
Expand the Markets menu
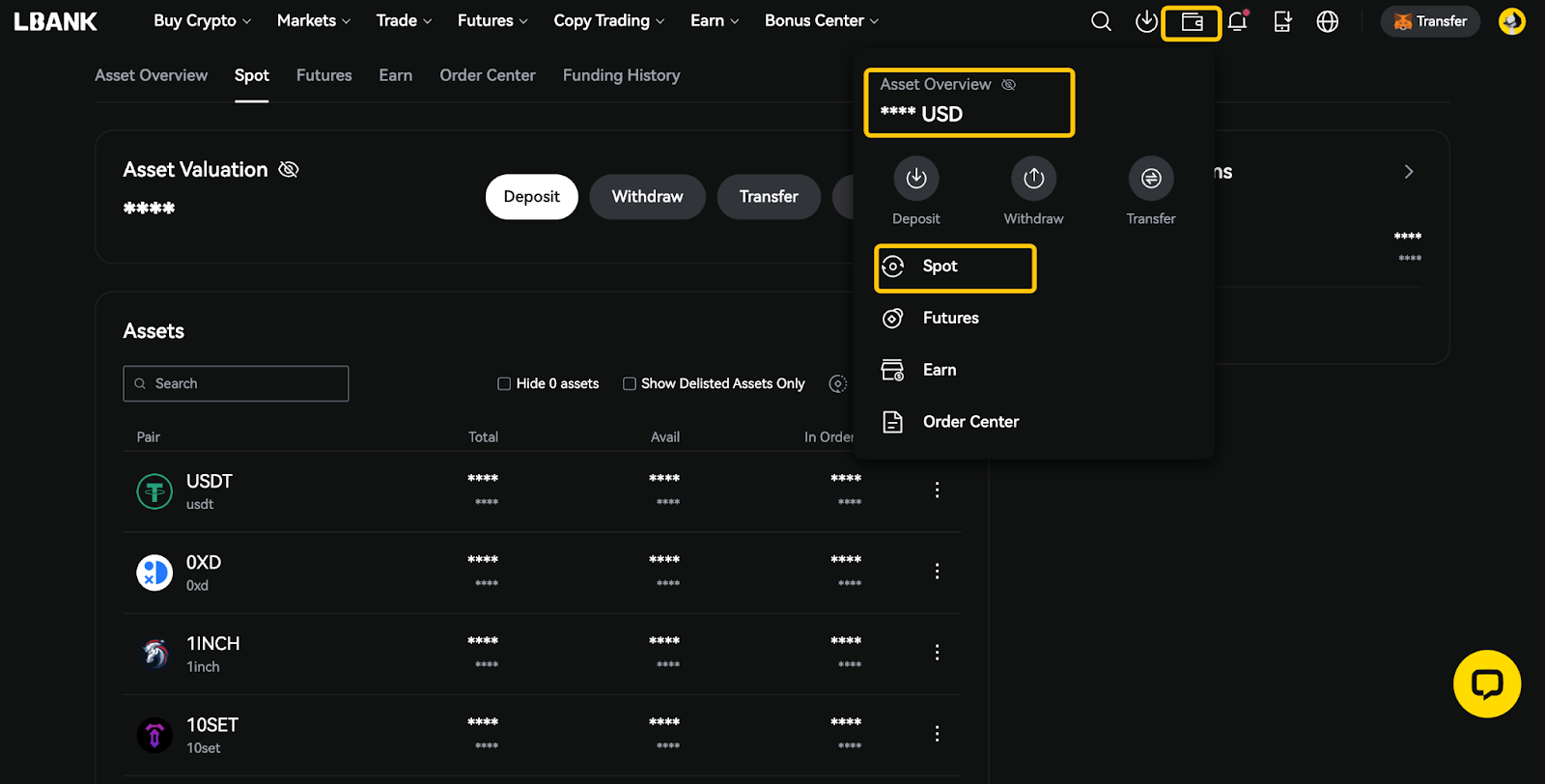tap(314, 20)
